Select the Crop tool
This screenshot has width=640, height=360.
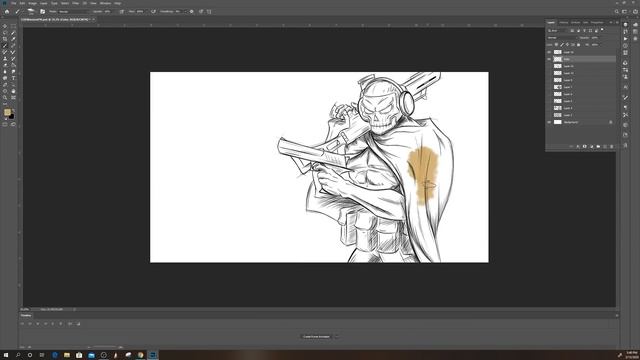(x=5, y=39)
